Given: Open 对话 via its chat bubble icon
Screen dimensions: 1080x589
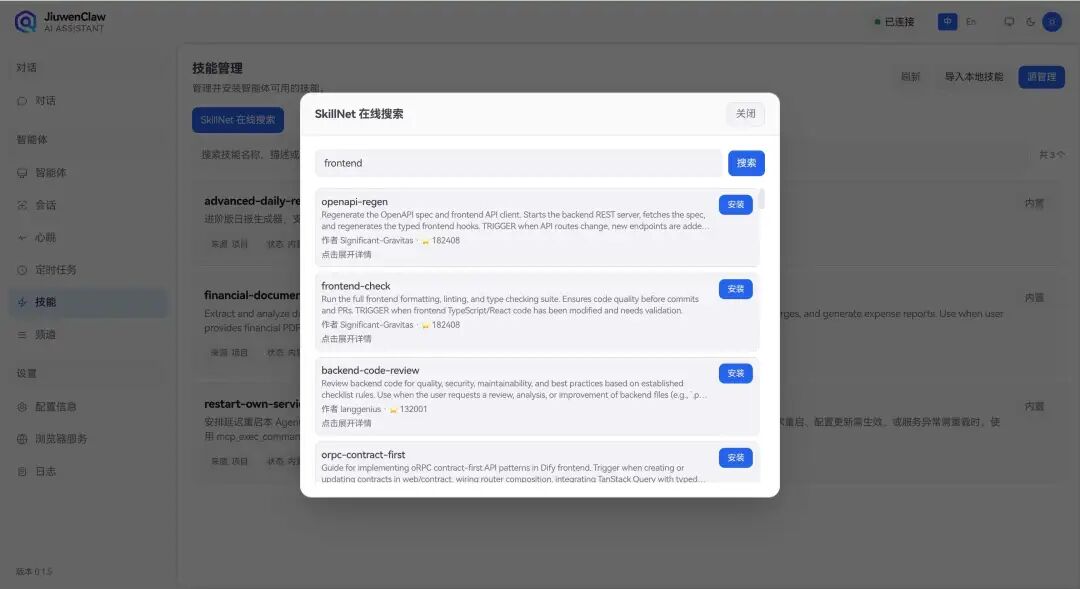Looking at the screenshot, I should pyautogui.click(x=22, y=101).
